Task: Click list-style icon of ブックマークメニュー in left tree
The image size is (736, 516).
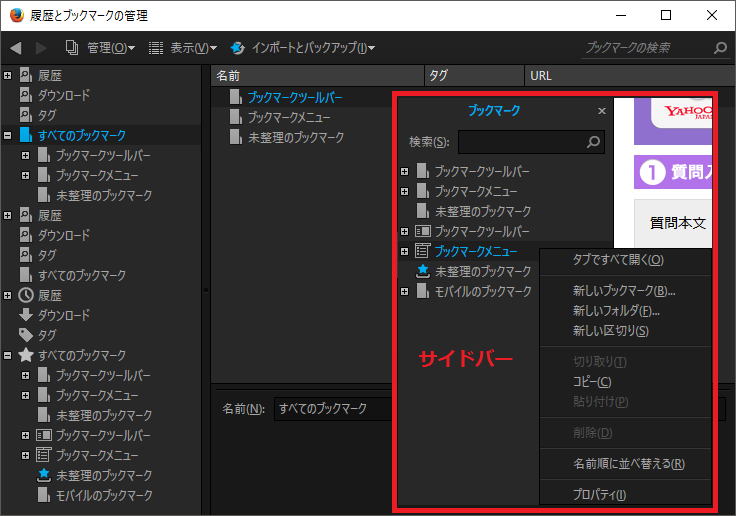Action: pyautogui.click(x=44, y=455)
